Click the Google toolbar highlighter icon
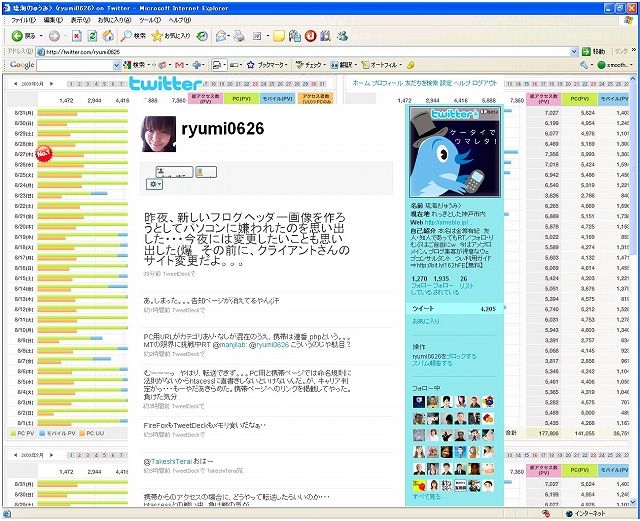The image size is (640, 521). pos(411,65)
